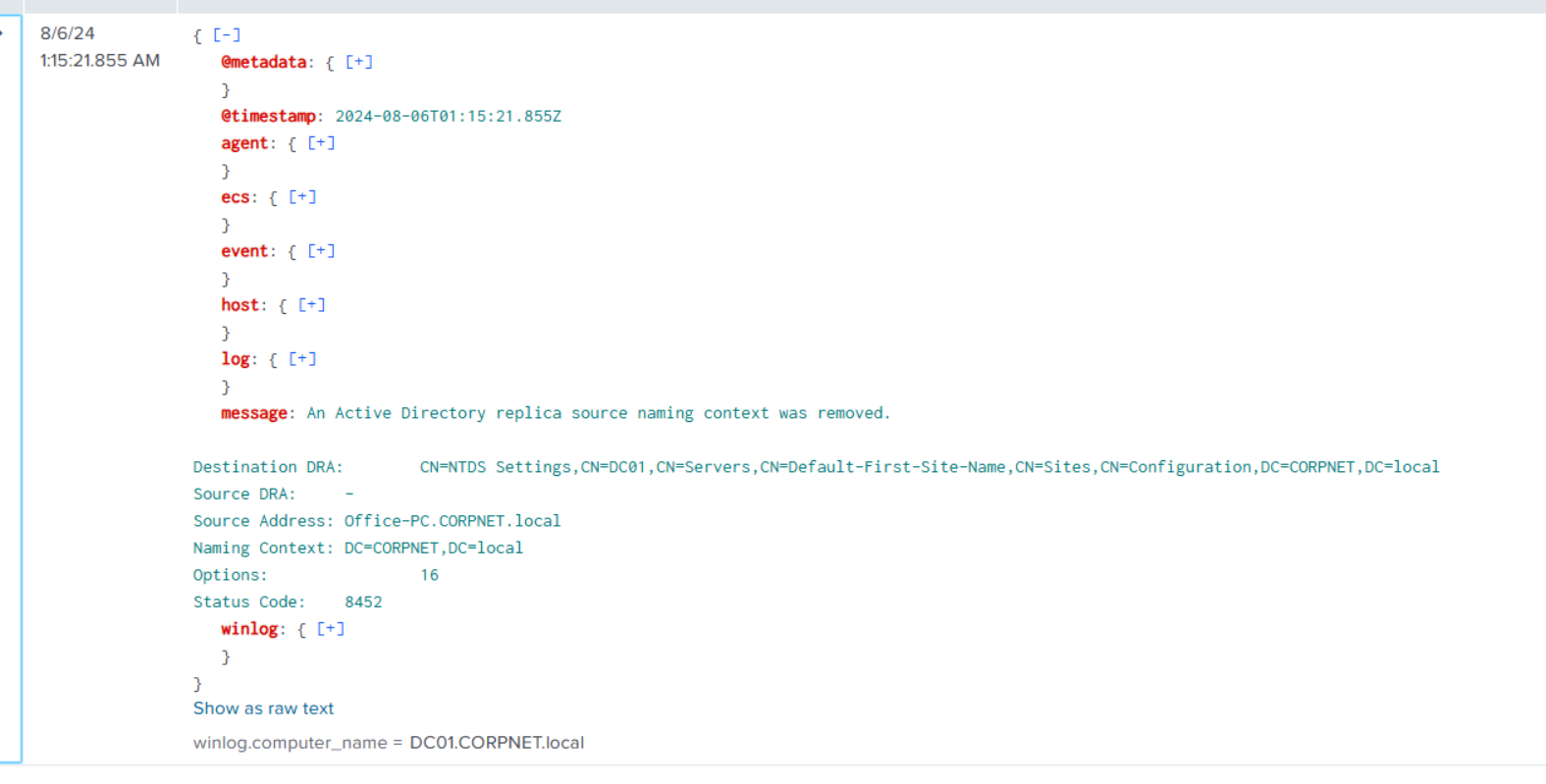1546x784 pixels.
Task: Collapse the root JSON event object
Action: (x=227, y=34)
